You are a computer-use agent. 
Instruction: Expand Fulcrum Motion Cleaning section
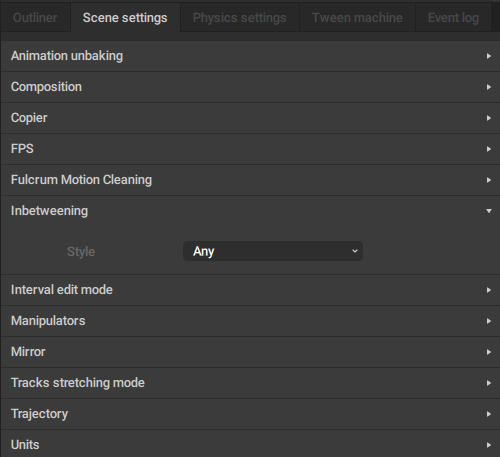point(250,180)
